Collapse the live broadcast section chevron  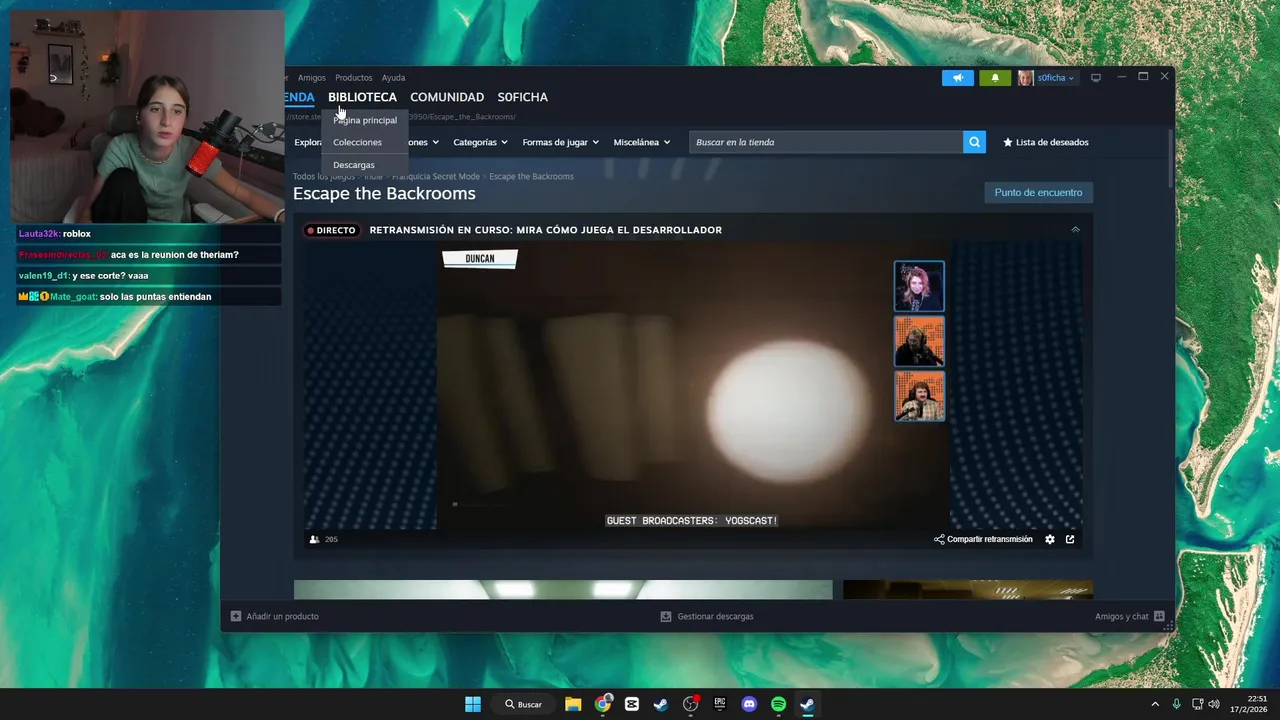click(1075, 230)
